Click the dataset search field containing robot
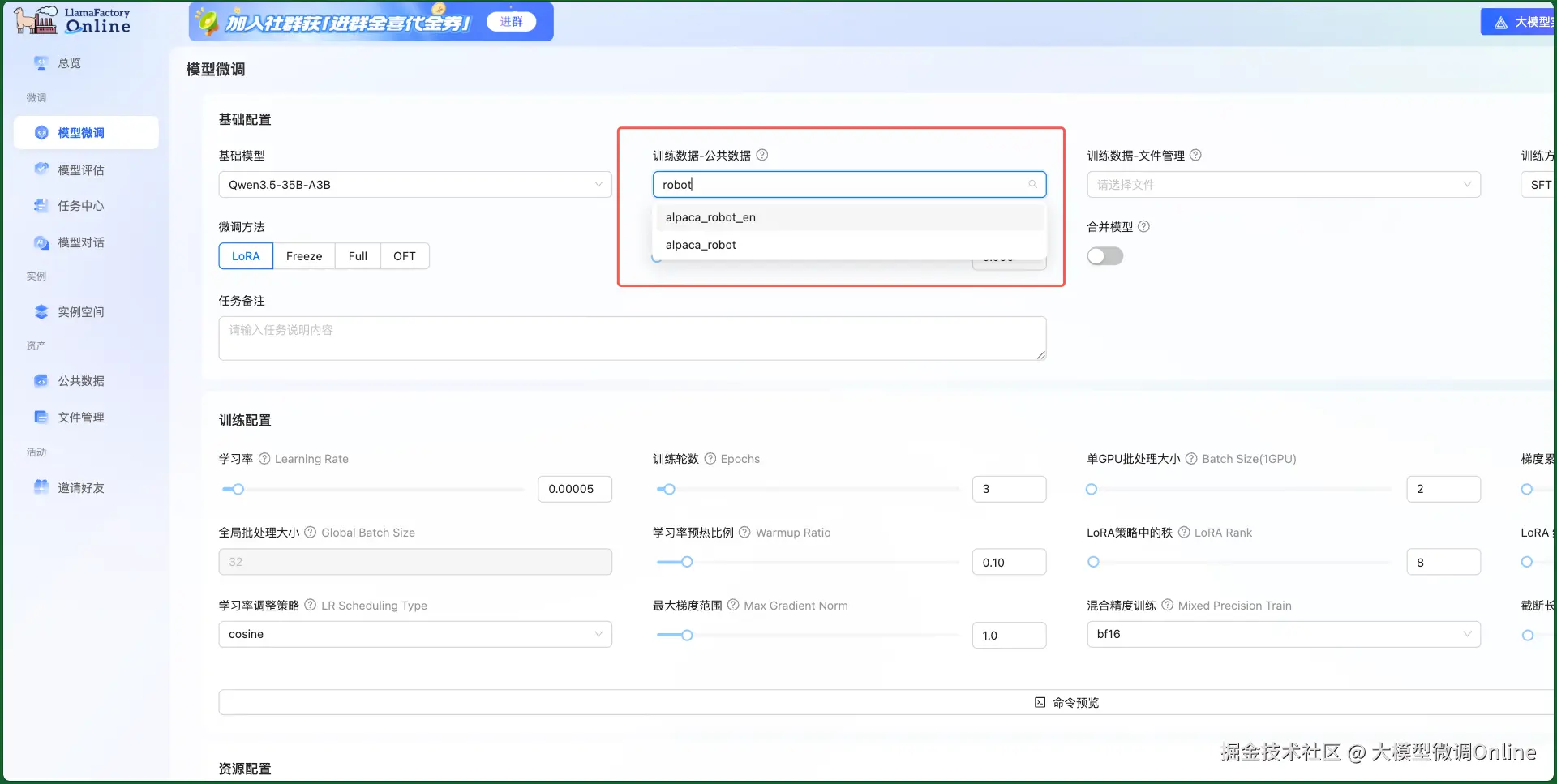Image resolution: width=1557 pixels, height=784 pixels. pyautogui.click(x=850, y=185)
